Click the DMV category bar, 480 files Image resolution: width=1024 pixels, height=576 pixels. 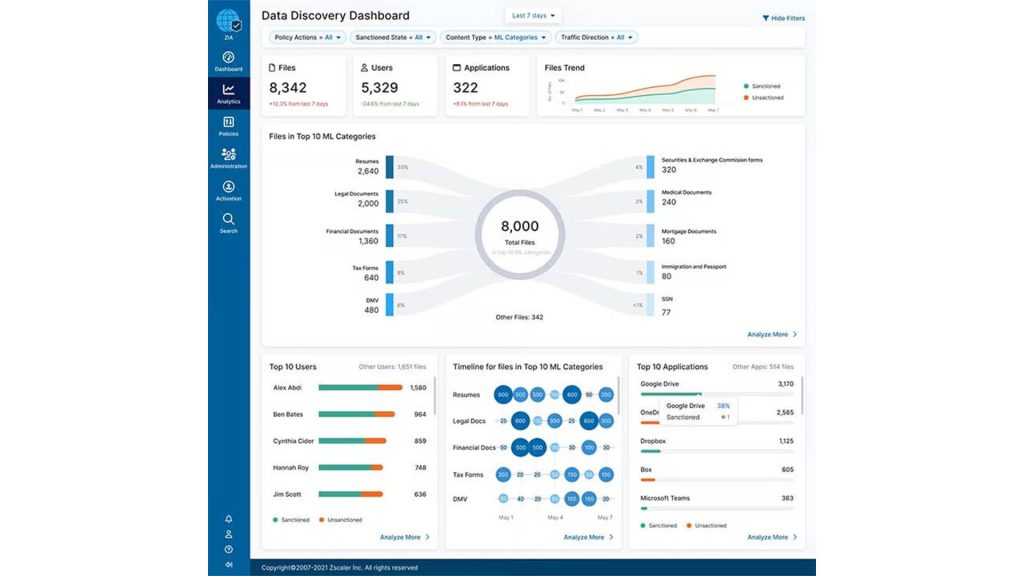(x=389, y=304)
